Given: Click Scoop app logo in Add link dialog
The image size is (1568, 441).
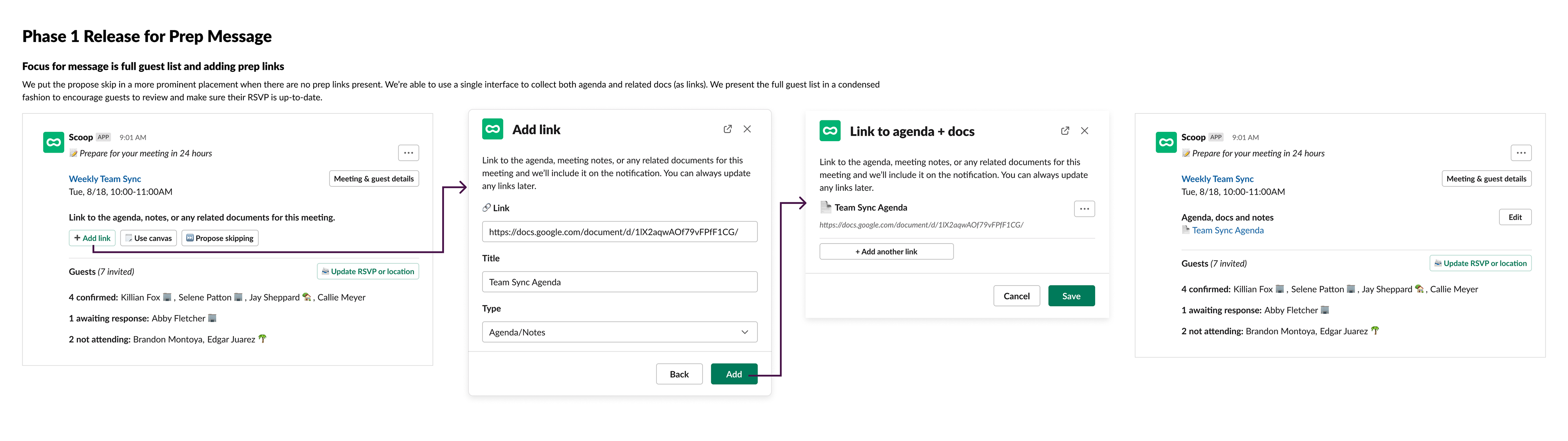Looking at the screenshot, I should [492, 129].
